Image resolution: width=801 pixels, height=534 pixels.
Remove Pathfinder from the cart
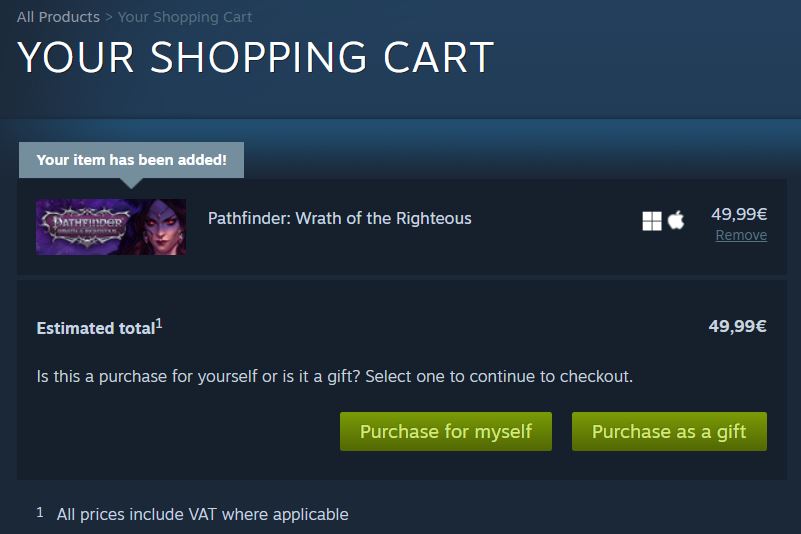coord(741,235)
